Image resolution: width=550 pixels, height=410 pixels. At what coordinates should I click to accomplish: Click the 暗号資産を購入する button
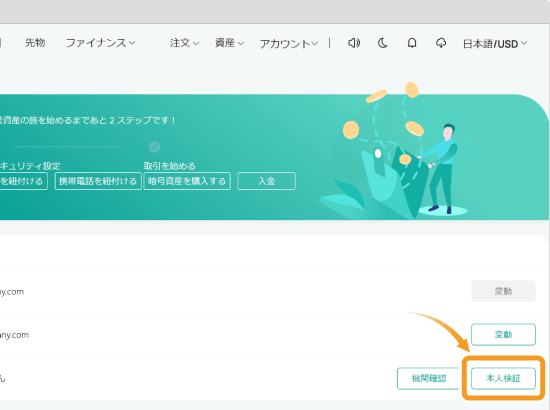[x=187, y=181]
